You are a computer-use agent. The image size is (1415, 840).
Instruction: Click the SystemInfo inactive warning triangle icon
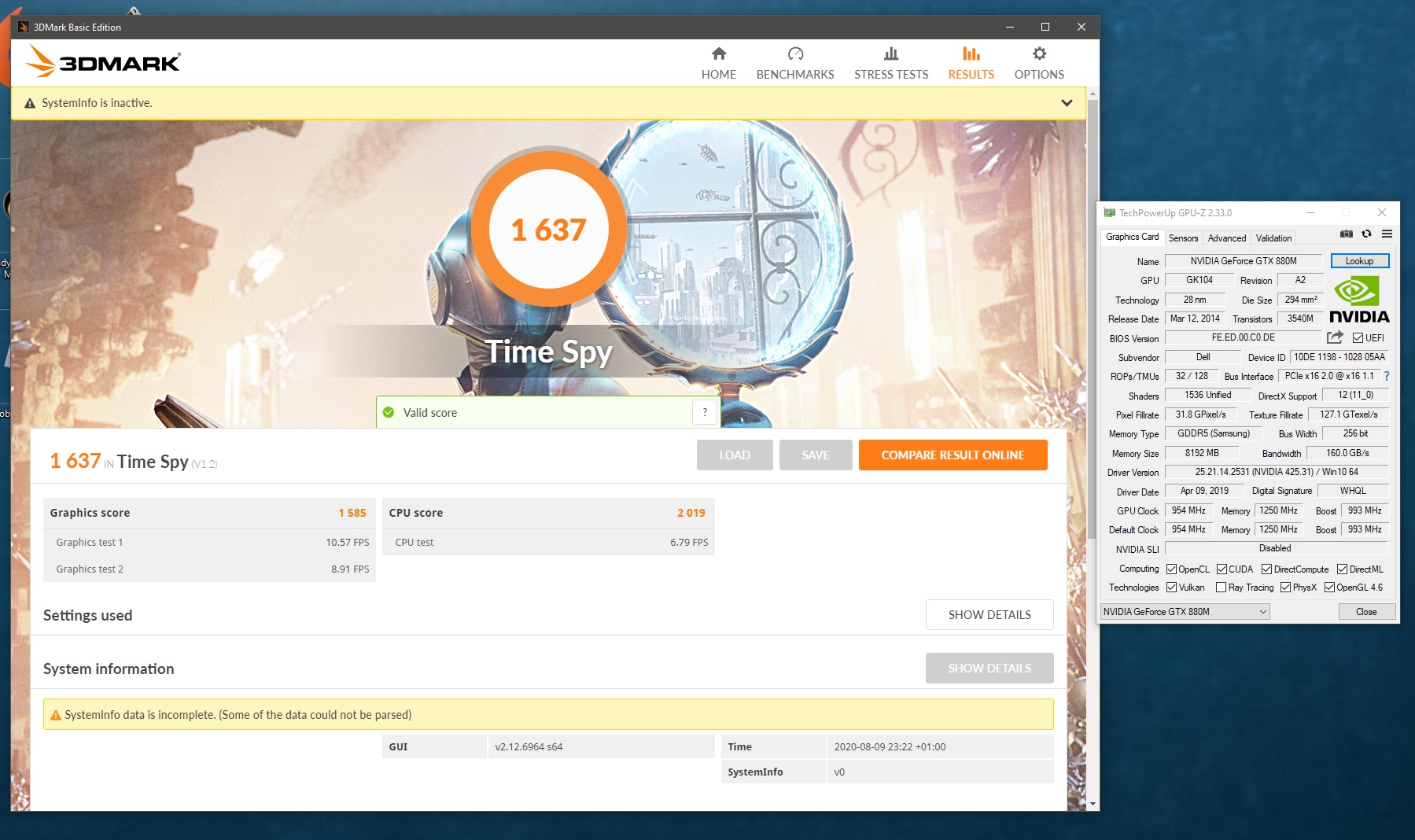point(30,103)
